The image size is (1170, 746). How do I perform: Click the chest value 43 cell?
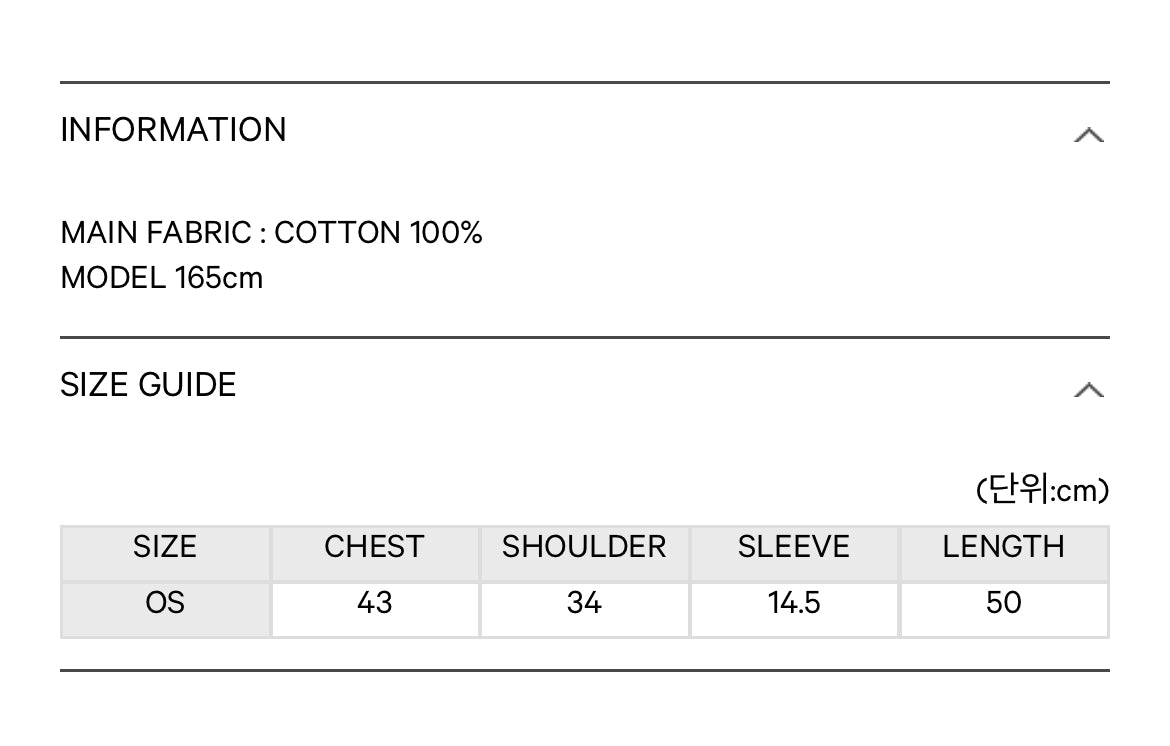(374, 603)
